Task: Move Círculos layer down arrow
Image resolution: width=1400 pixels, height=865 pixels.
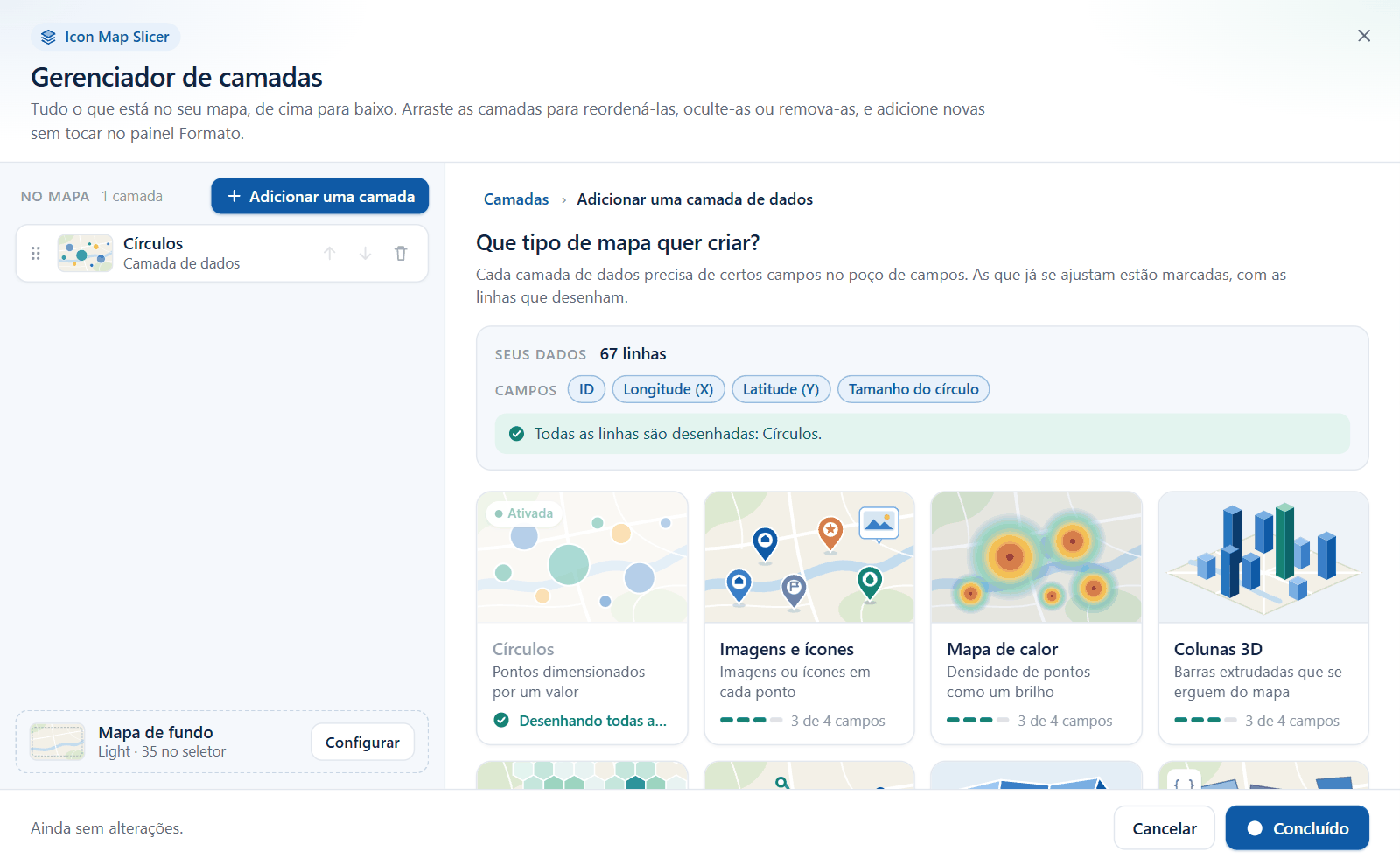Action: [x=365, y=254]
